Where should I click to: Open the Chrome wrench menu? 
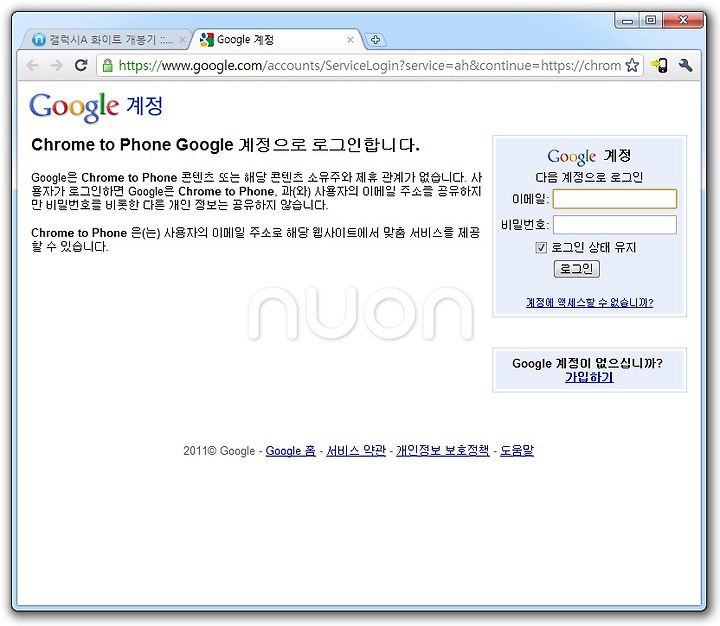click(686, 65)
